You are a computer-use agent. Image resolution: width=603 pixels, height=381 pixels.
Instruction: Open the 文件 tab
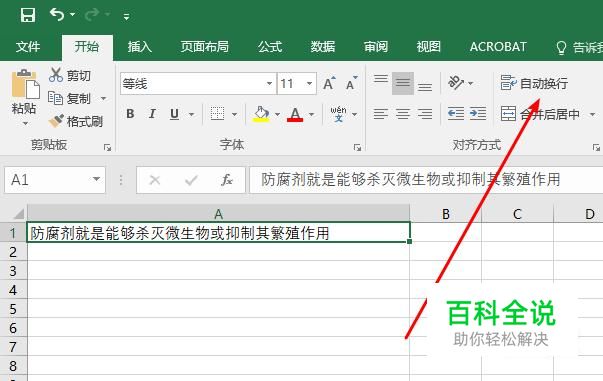[x=28, y=47]
